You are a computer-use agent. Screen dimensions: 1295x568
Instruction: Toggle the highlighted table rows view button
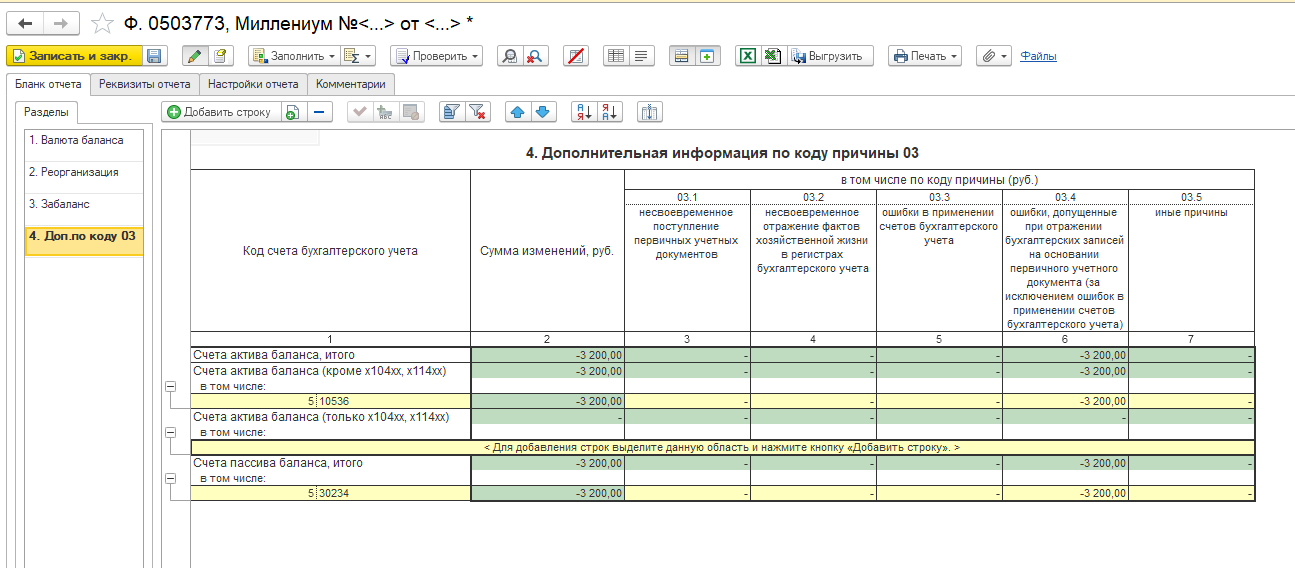click(681, 56)
